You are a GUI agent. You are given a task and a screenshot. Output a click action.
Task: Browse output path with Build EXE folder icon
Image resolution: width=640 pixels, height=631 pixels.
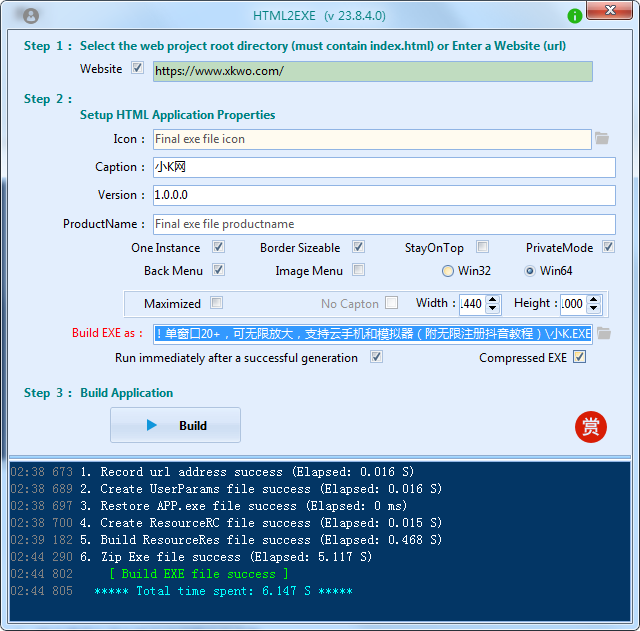pos(604,333)
